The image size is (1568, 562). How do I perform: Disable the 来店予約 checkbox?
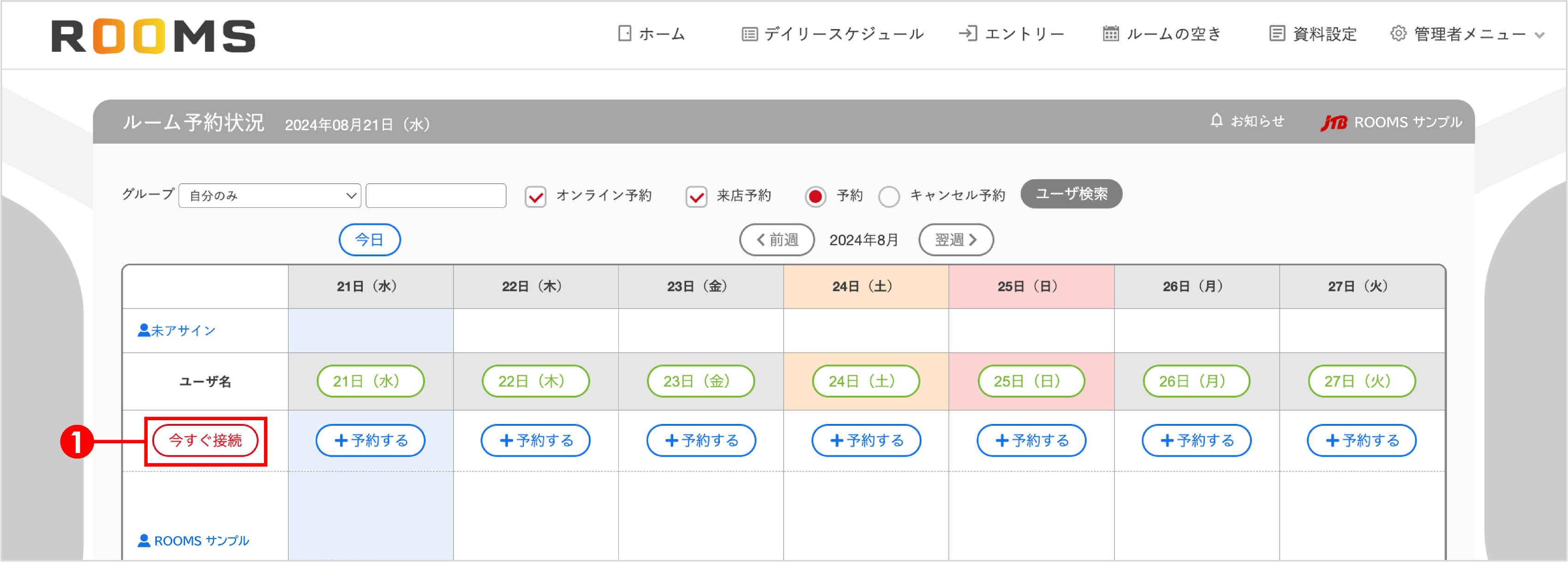coord(696,196)
